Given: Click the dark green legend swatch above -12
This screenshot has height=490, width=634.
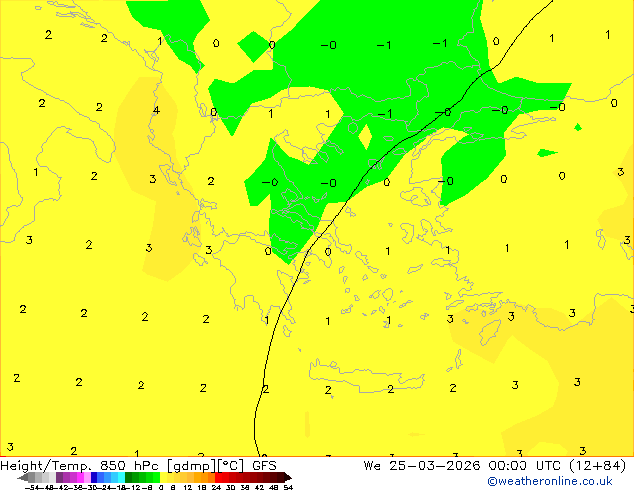Looking at the screenshot, I should click(x=129, y=477).
